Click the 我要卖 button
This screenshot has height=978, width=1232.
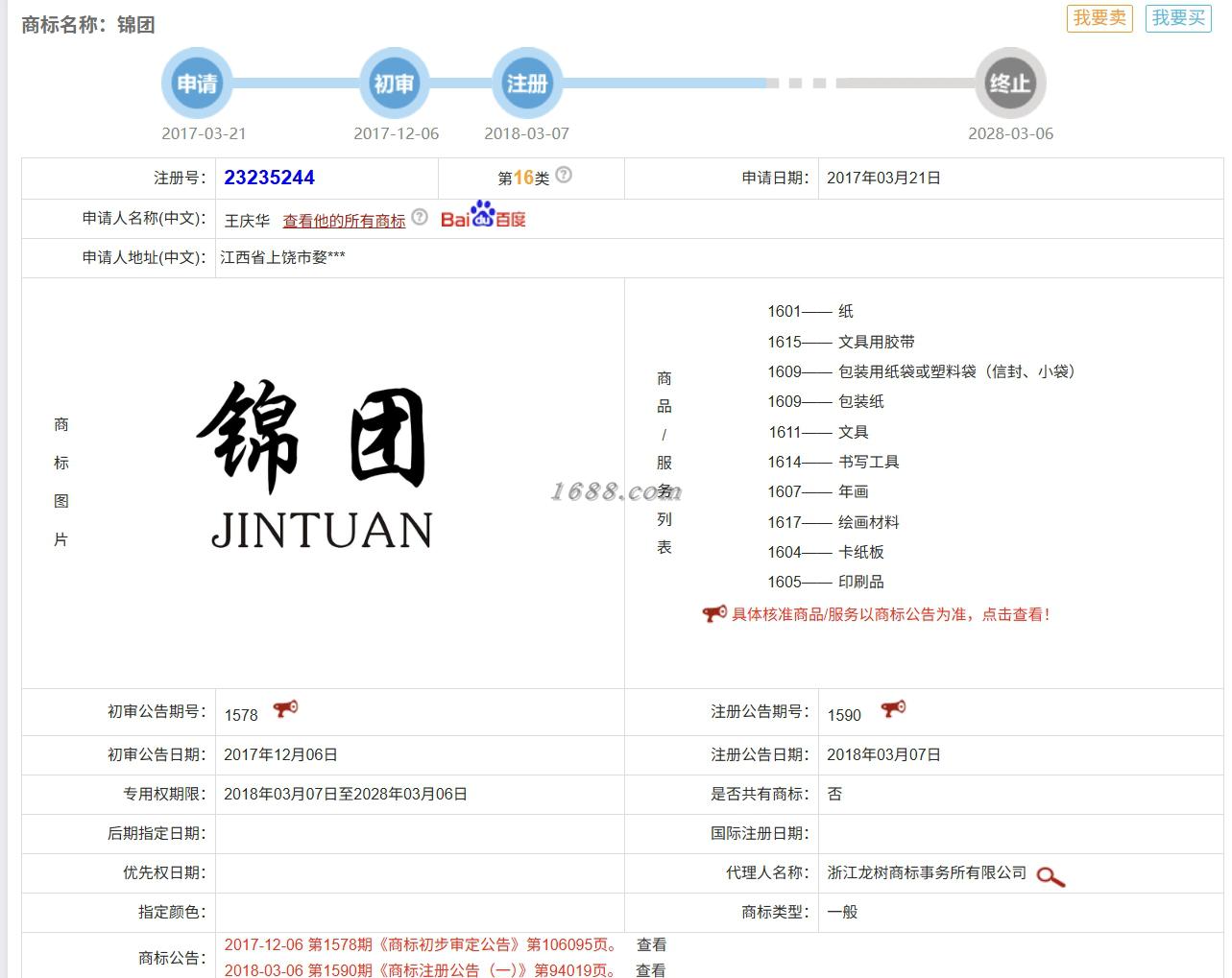[1099, 18]
